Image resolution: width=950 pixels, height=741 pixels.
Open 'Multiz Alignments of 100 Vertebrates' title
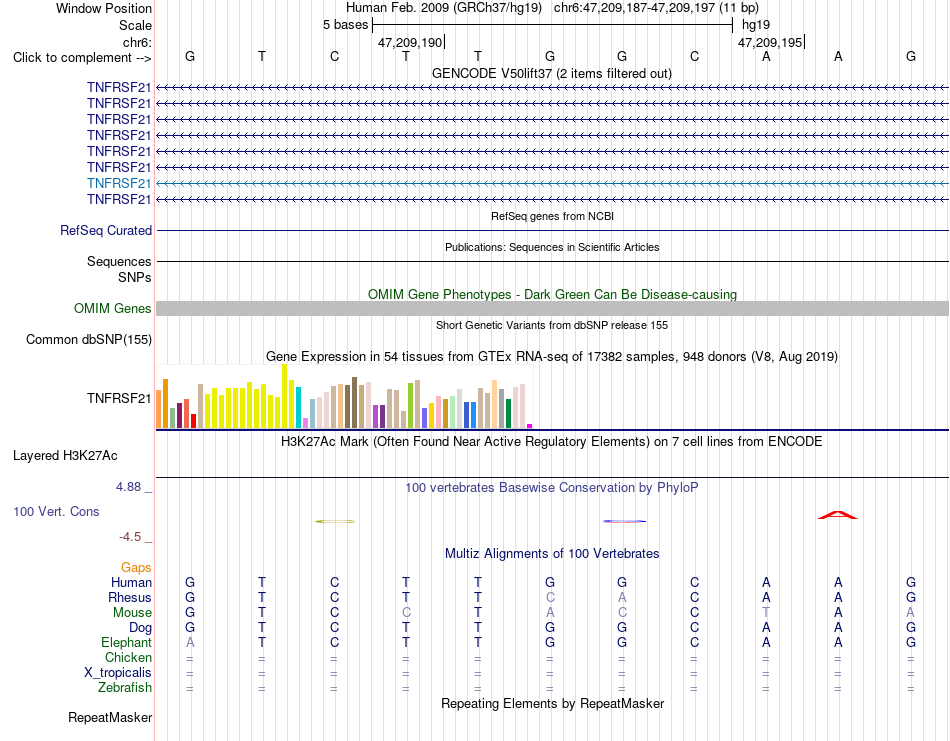coord(552,553)
